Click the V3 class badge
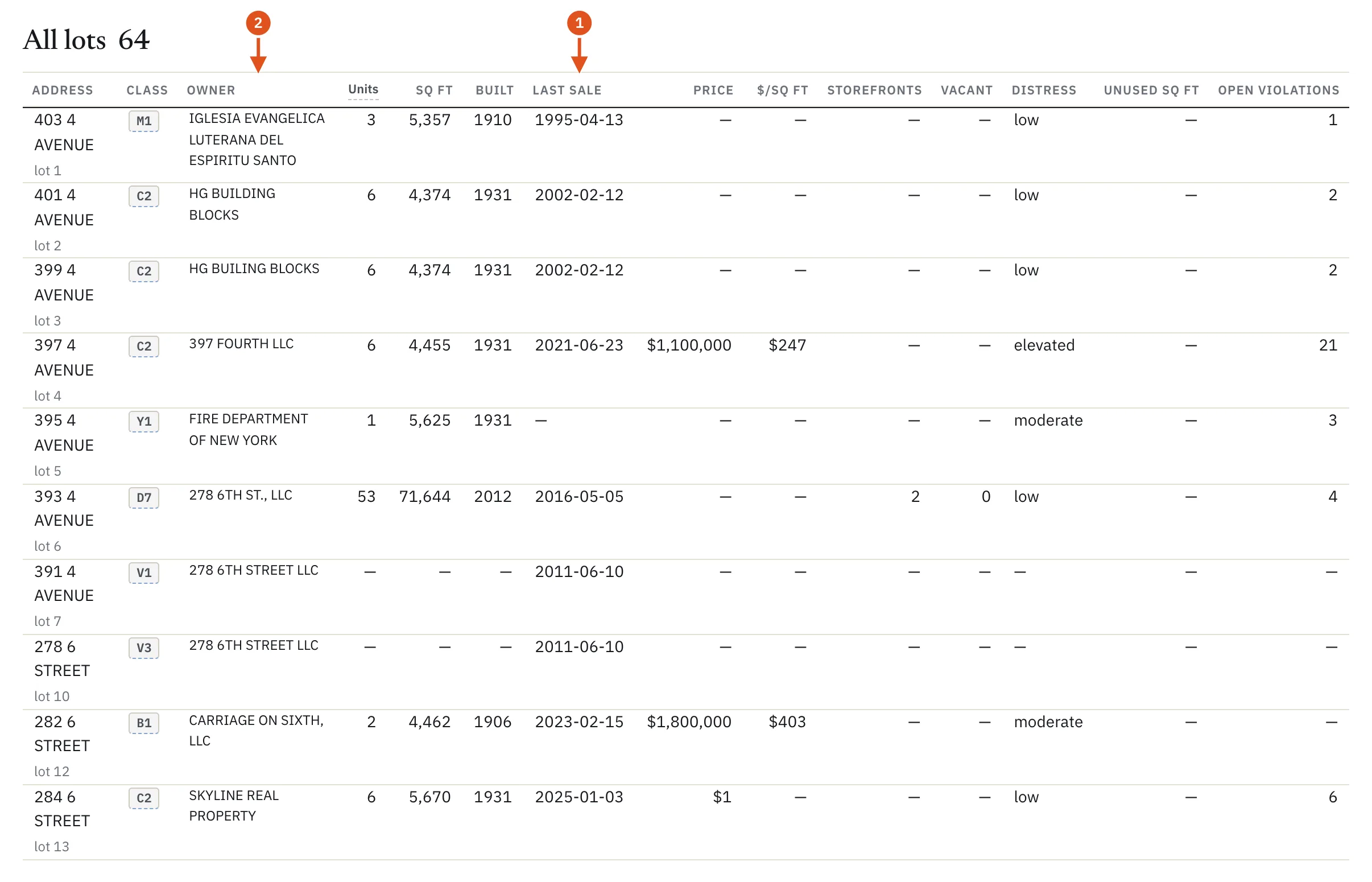 (144, 648)
